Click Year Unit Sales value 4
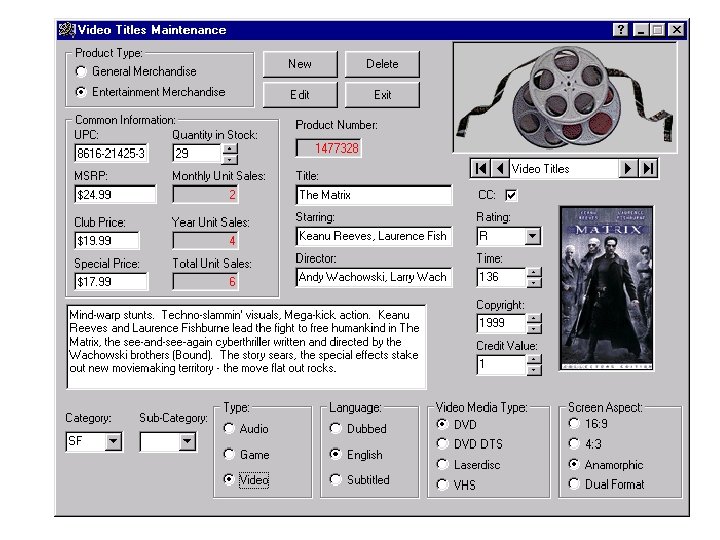 pos(206,241)
